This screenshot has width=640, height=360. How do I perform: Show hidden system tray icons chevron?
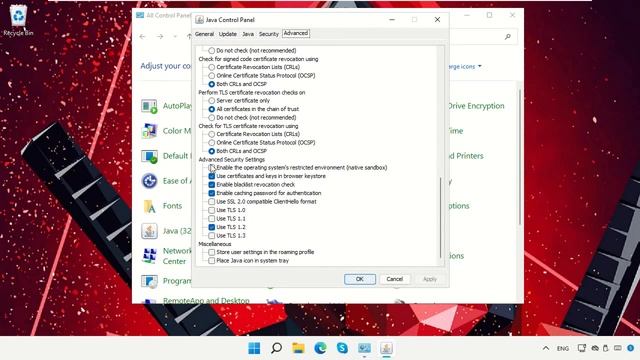[x=546, y=348]
